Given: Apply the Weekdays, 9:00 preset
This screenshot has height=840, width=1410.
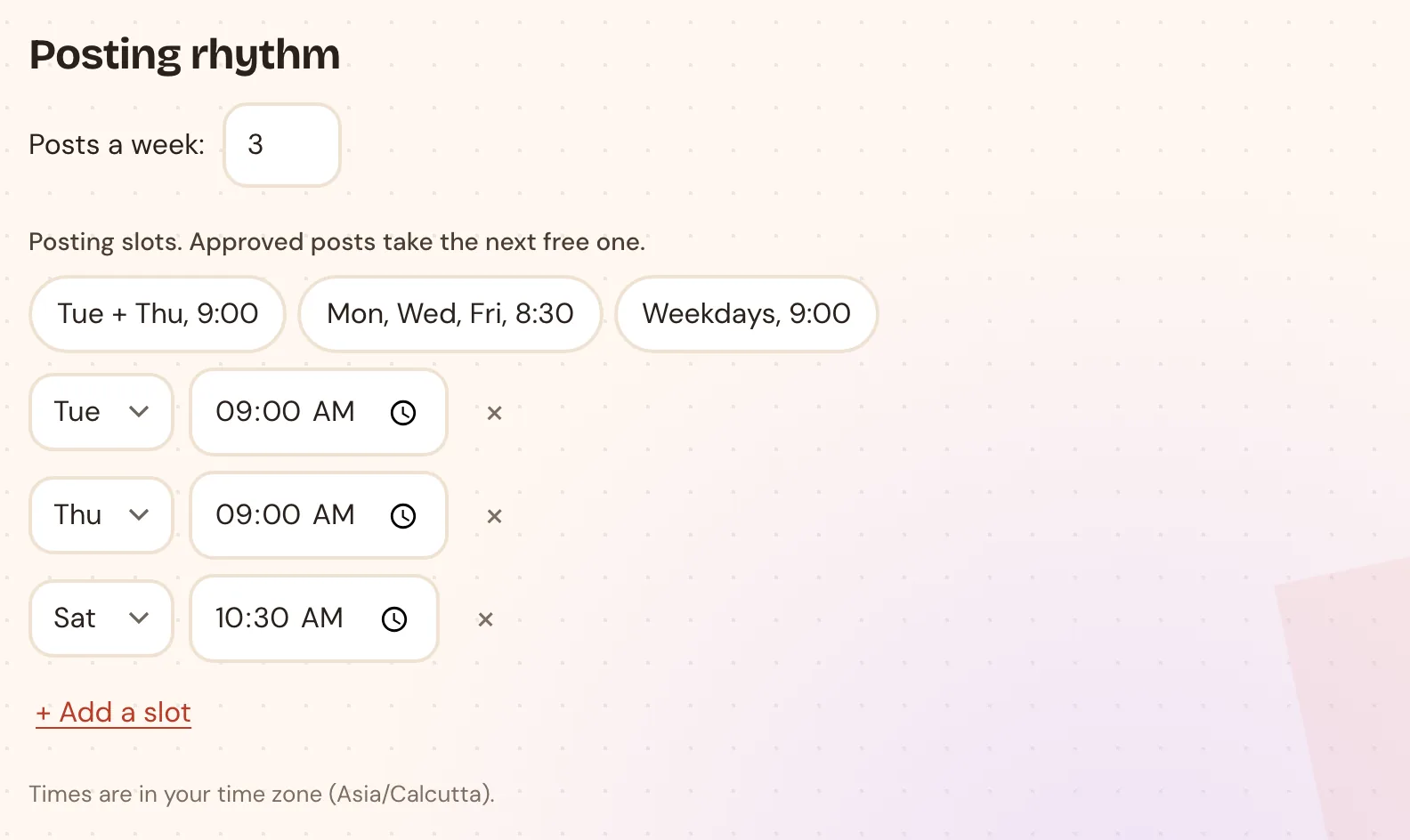Looking at the screenshot, I should pos(747,314).
